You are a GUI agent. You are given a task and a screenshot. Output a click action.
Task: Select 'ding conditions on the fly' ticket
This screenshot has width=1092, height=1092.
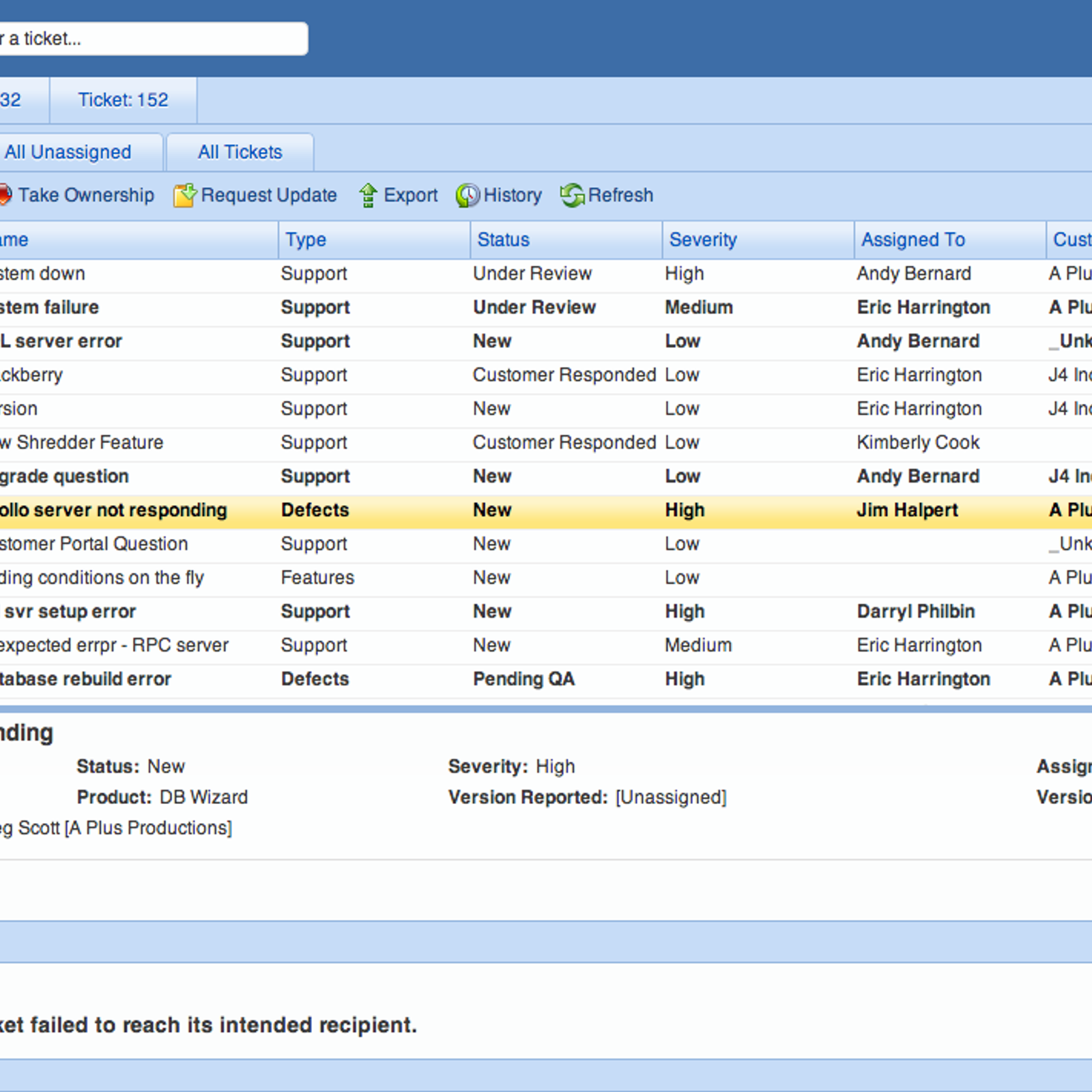[x=102, y=577]
